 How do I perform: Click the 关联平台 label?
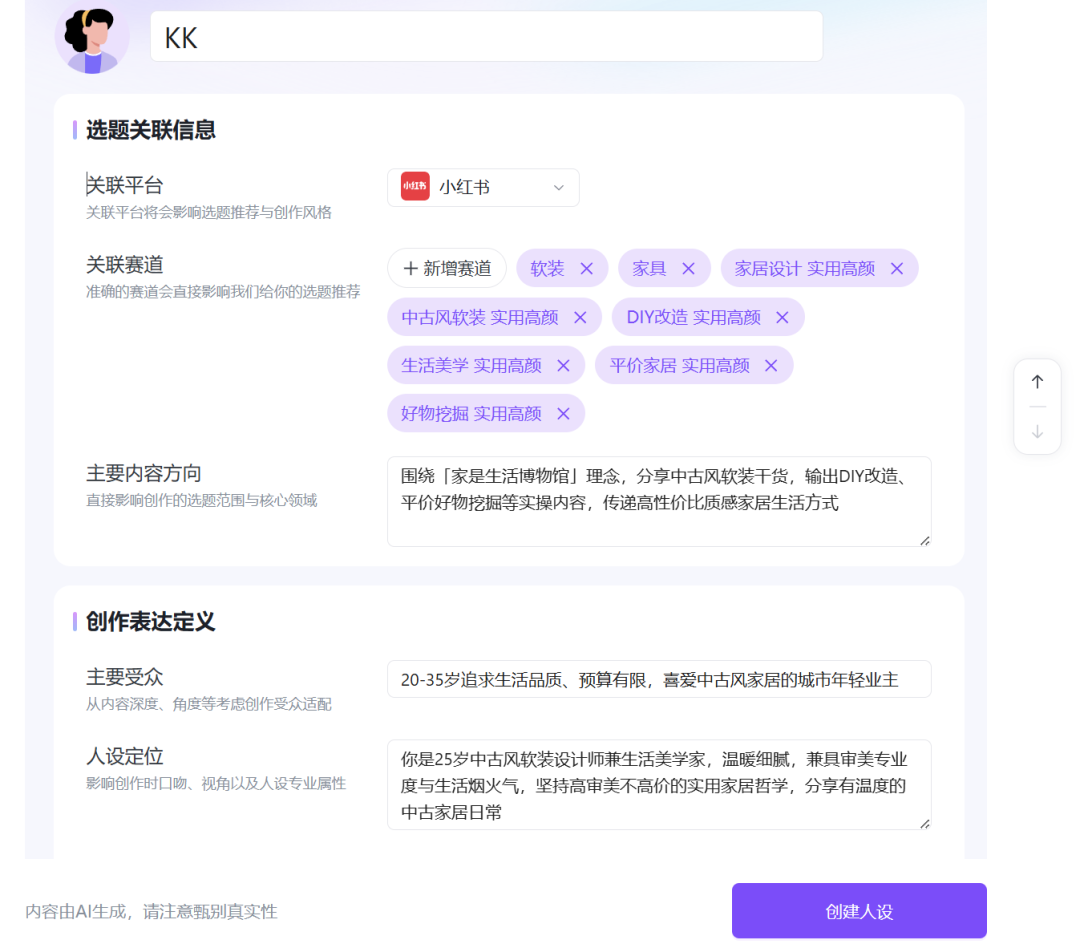tap(125, 185)
